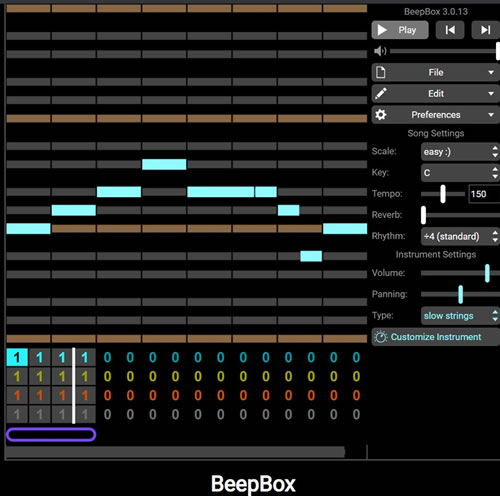Open the File menu
The width and height of the screenshot is (500, 496).
[436, 72]
